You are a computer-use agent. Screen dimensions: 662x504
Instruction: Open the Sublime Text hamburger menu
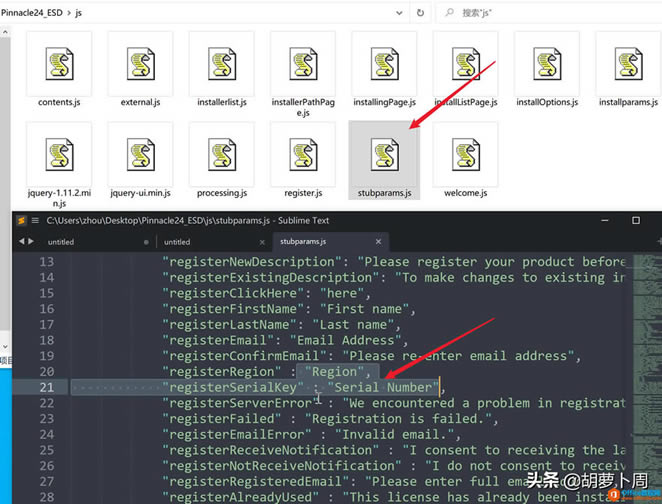35,220
